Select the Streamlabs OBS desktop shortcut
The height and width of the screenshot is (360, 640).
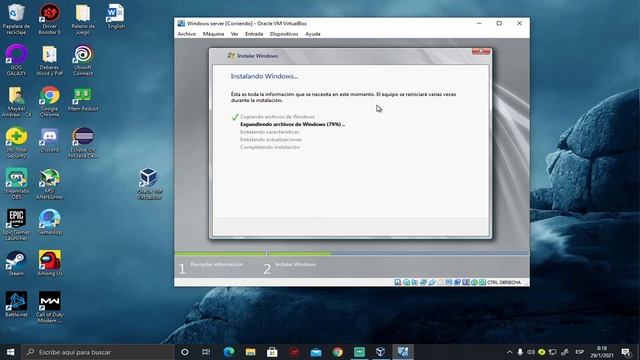(16, 184)
